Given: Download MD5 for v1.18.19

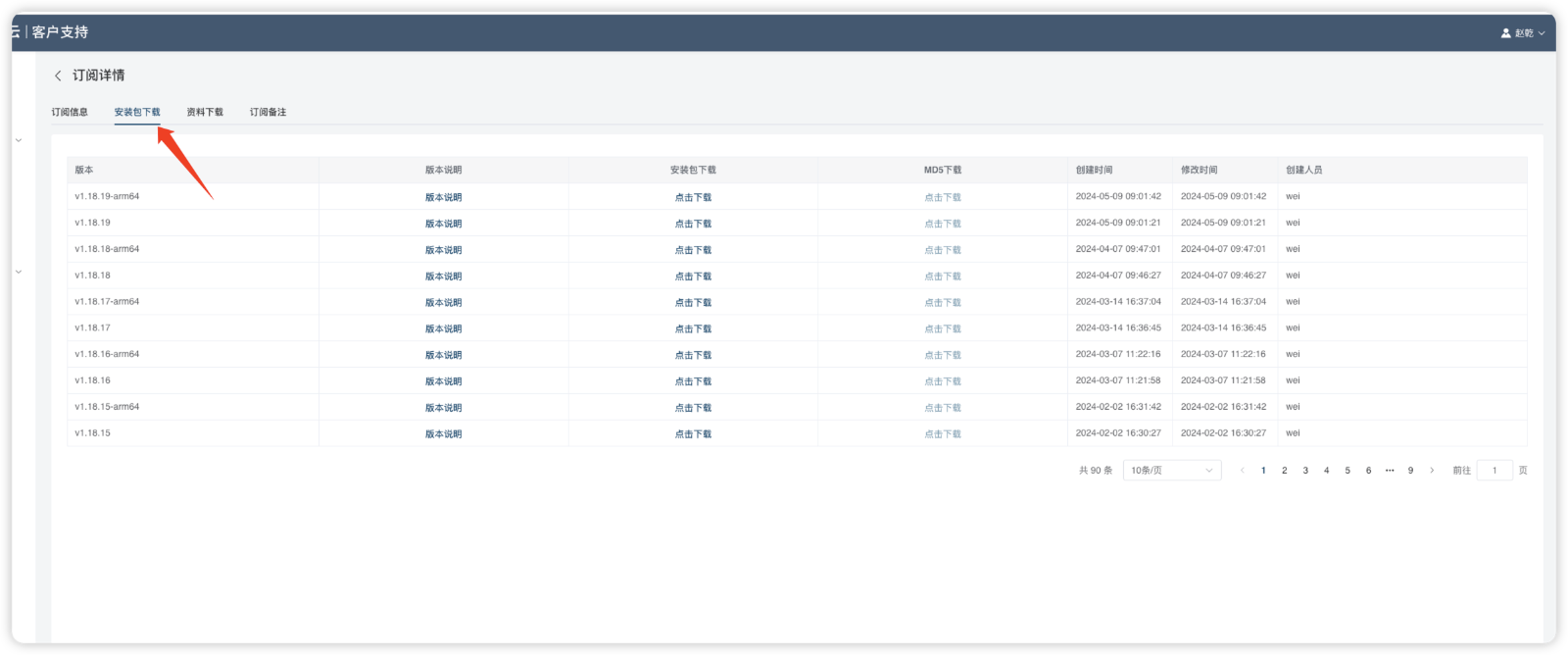Looking at the screenshot, I should pyautogui.click(x=943, y=224).
